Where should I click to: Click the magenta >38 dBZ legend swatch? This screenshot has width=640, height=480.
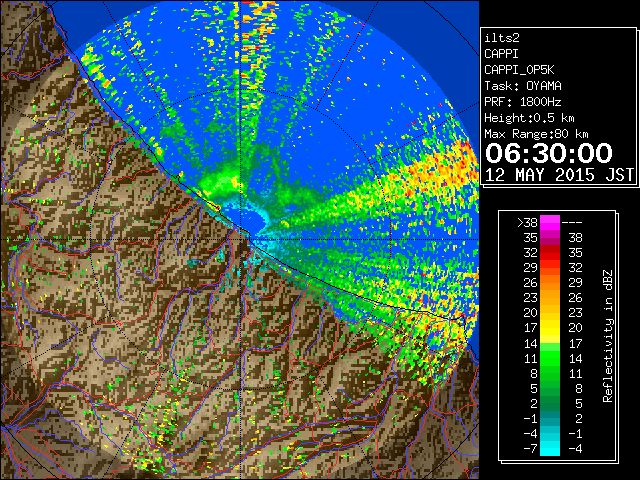pos(550,222)
